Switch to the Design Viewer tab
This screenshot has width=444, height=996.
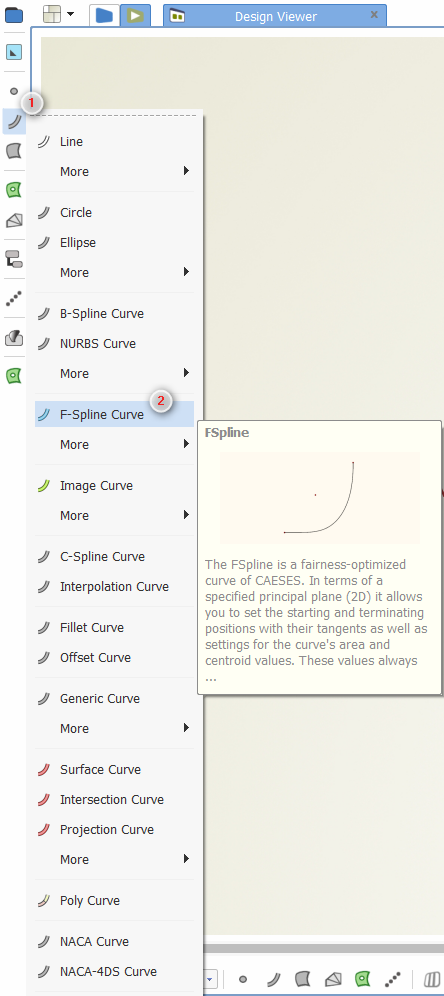275,17
